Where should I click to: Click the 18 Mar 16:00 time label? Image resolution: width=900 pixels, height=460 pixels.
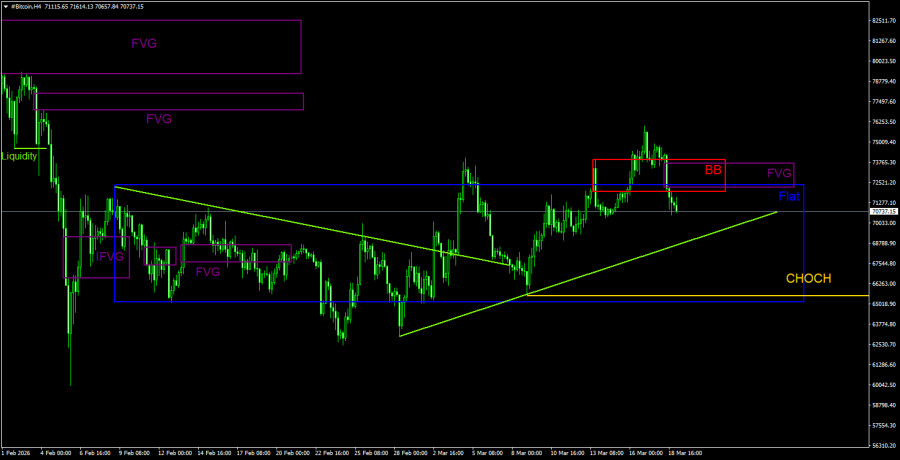point(685,453)
